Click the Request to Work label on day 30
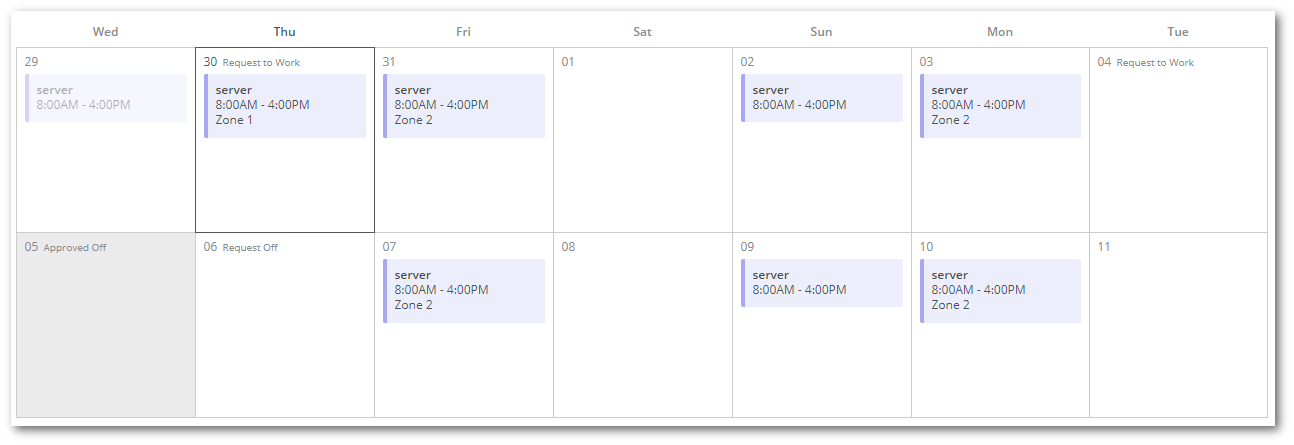This screenshot has height=445, width=1294. 261,63
